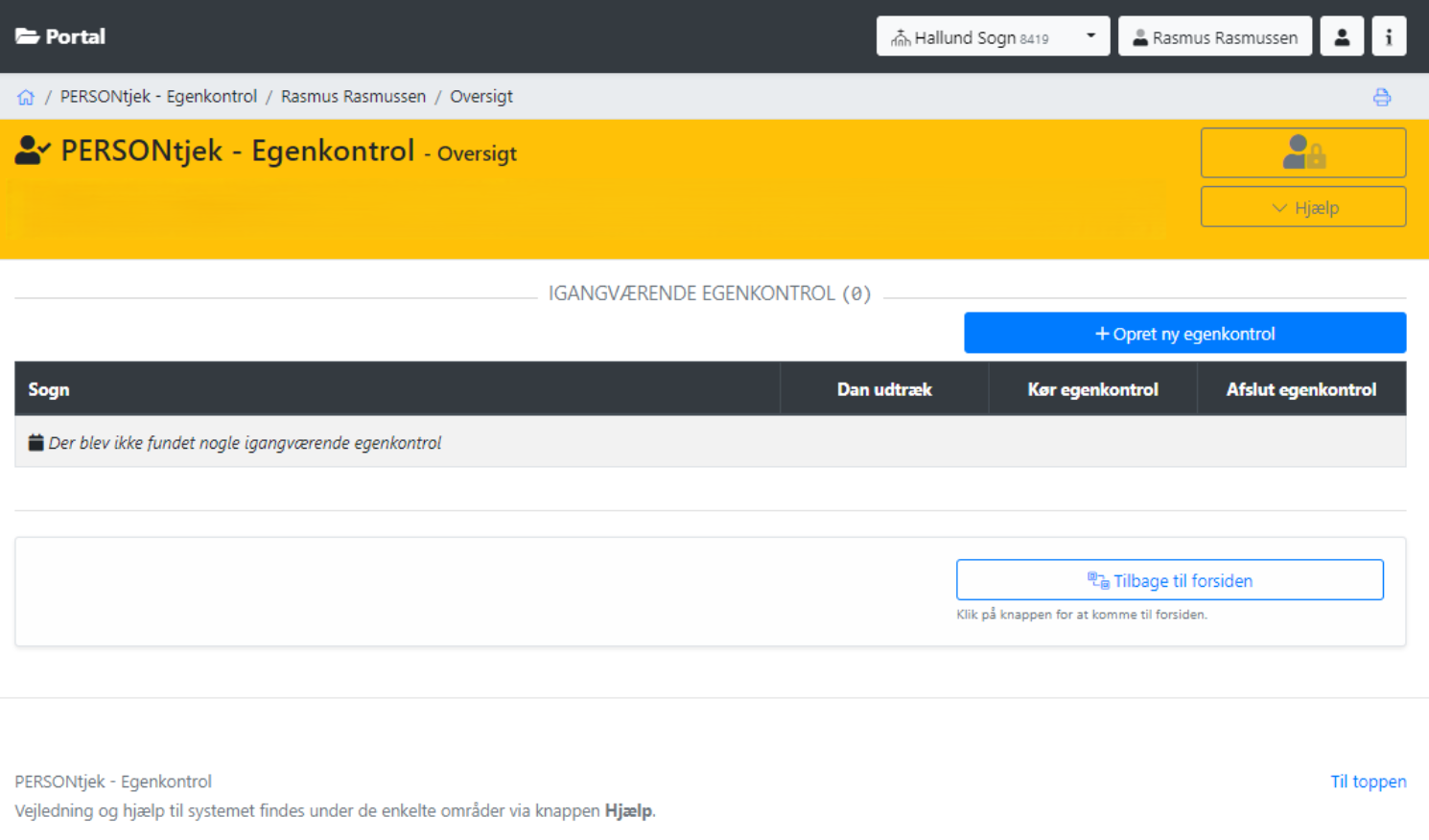Jump up with Til toppen link

coord(1369,782)
